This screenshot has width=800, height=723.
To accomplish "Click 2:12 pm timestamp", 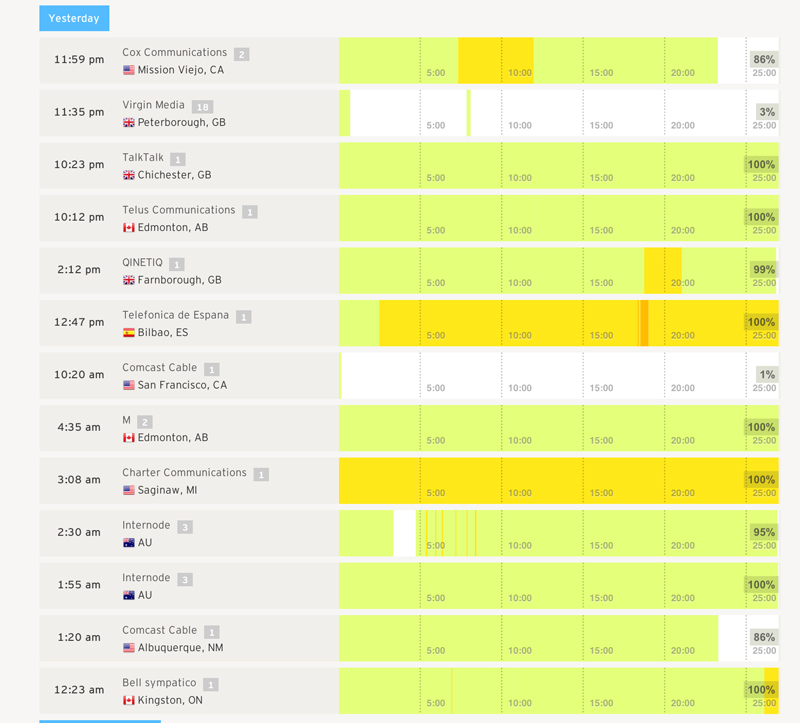I will [79, 270].
